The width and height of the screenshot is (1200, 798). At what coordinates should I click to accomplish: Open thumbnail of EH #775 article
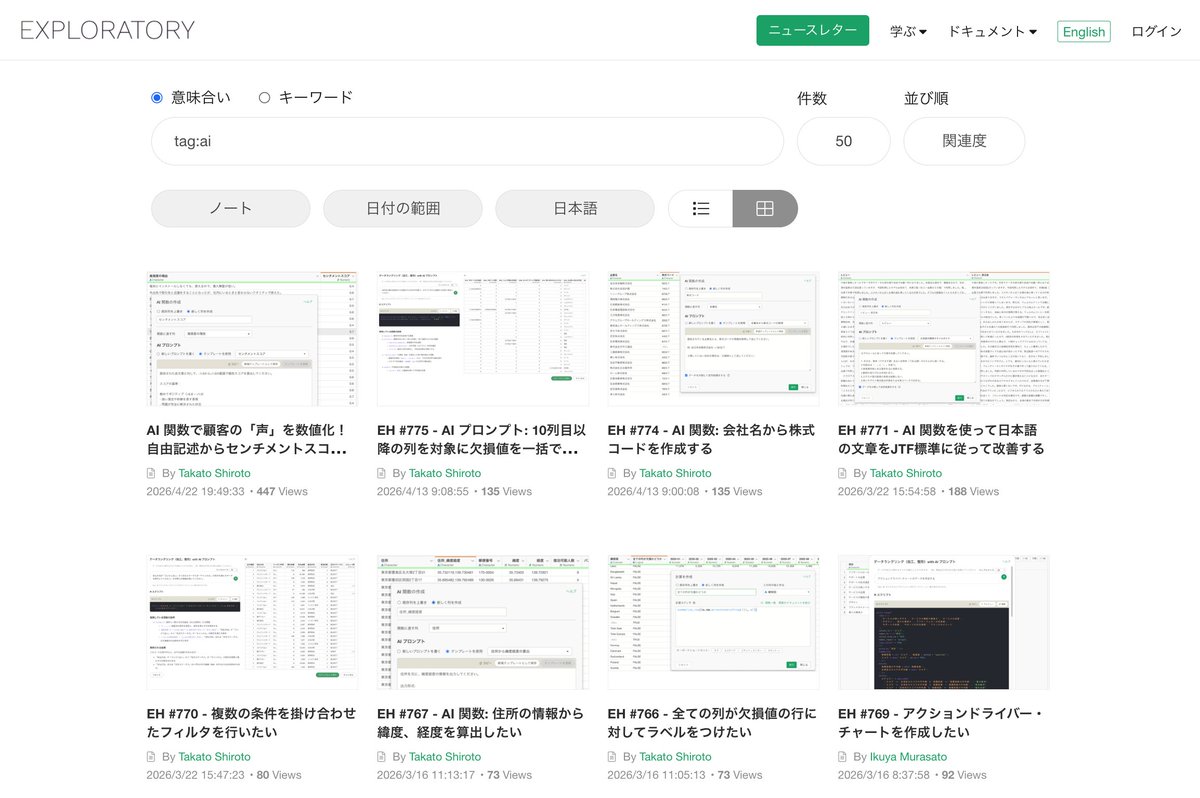point(483,338)
